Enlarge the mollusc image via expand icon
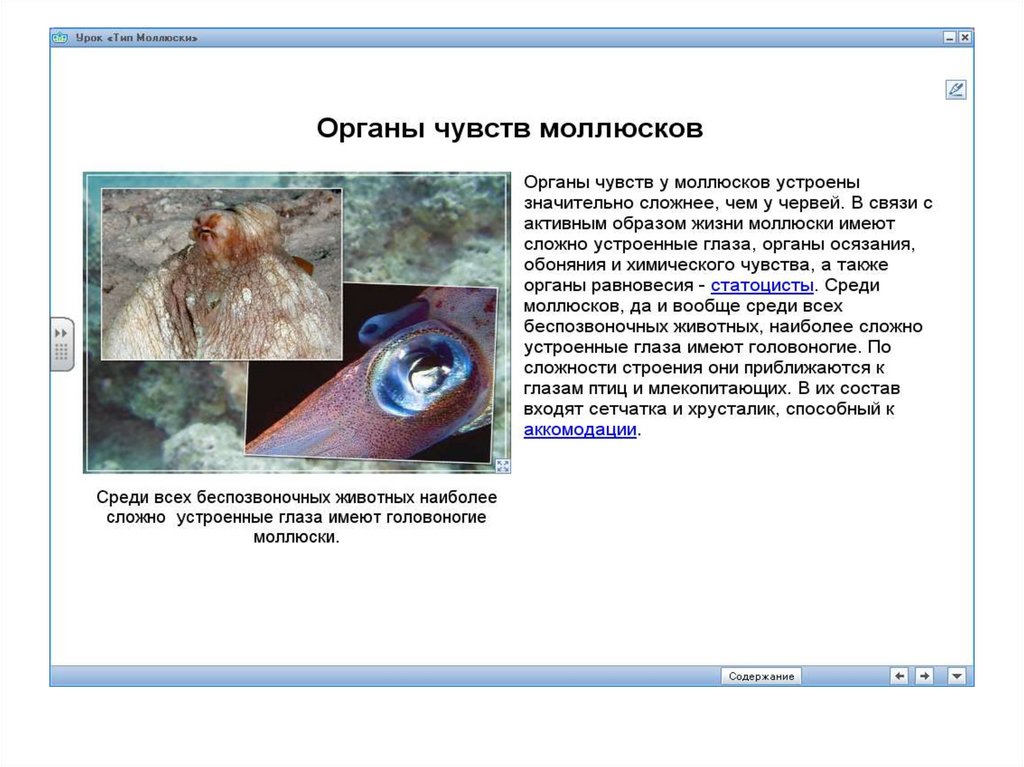Image resolution: width=1024 pixels, height=767 pixels. [502, 466]
